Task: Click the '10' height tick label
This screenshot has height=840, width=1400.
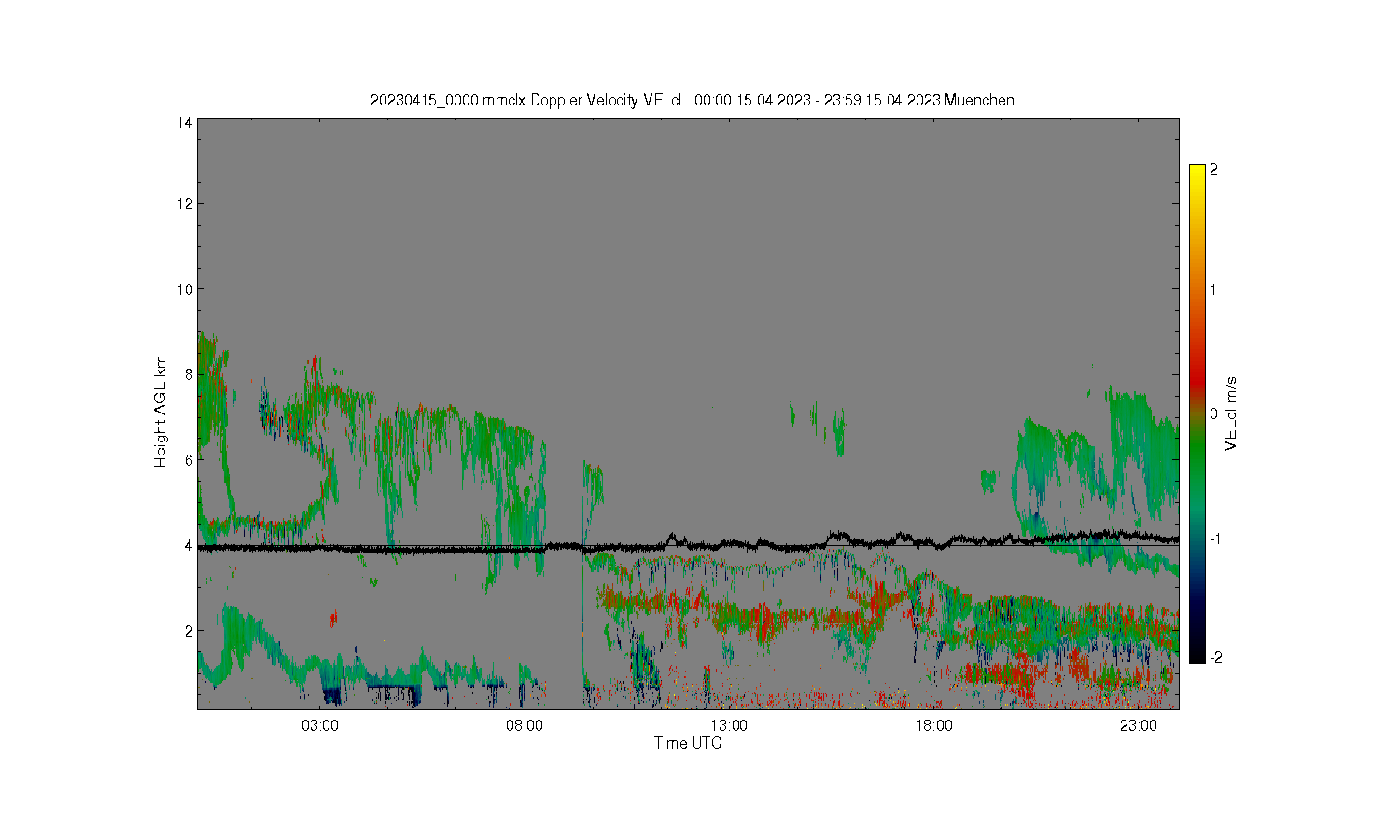Action: (x=185, y=289)
